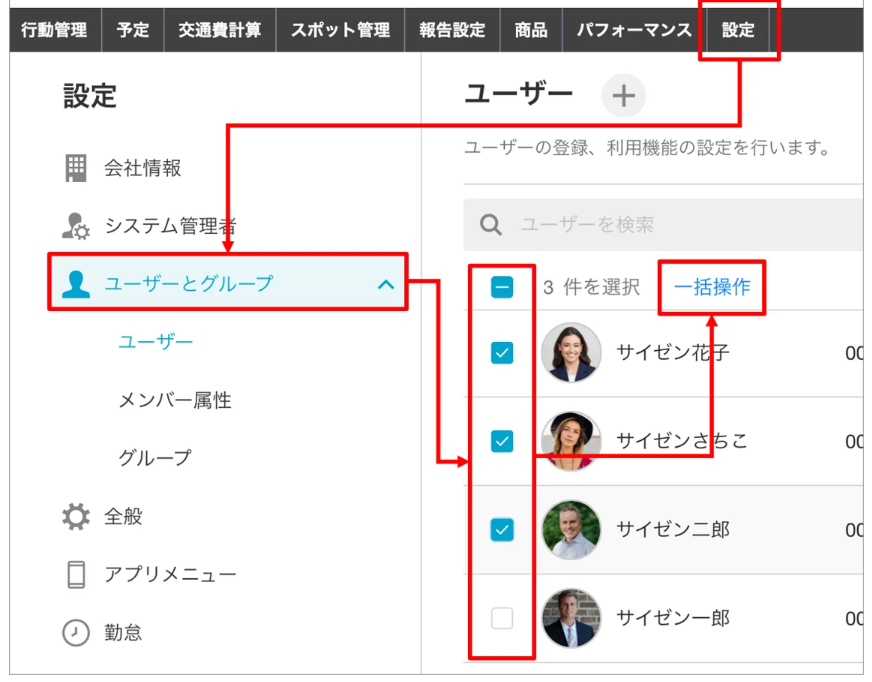The image size is (872, 682).
Task: Select the 商品 tab
Action: 531,30
